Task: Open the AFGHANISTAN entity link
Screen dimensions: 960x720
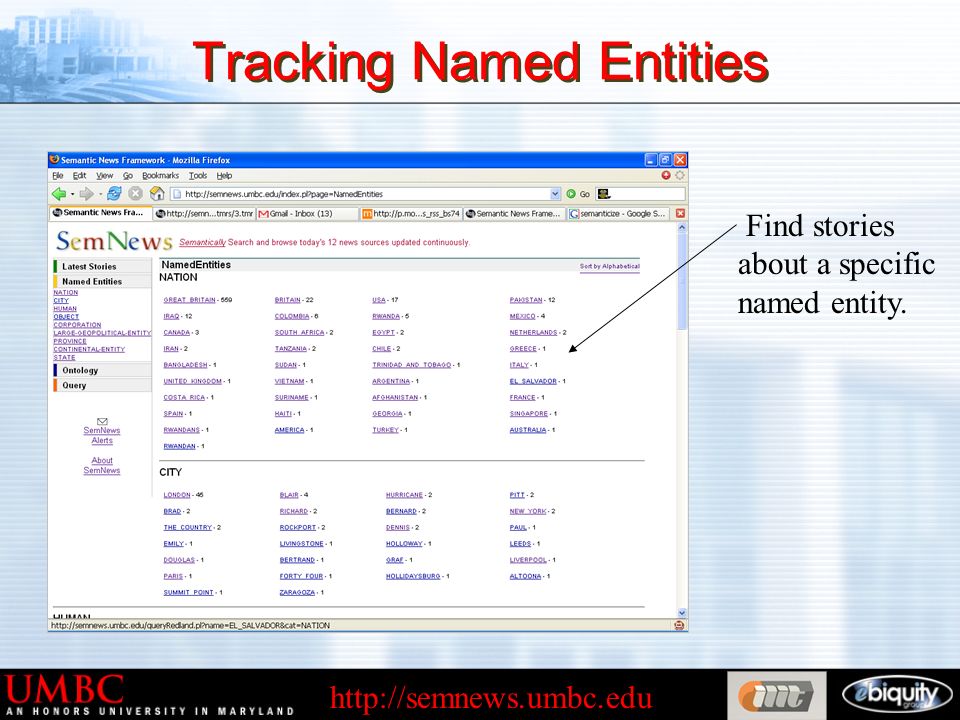Action: 395,398
